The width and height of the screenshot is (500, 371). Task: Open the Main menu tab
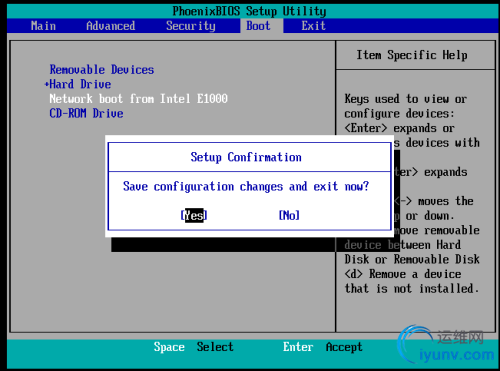[43, 26]
